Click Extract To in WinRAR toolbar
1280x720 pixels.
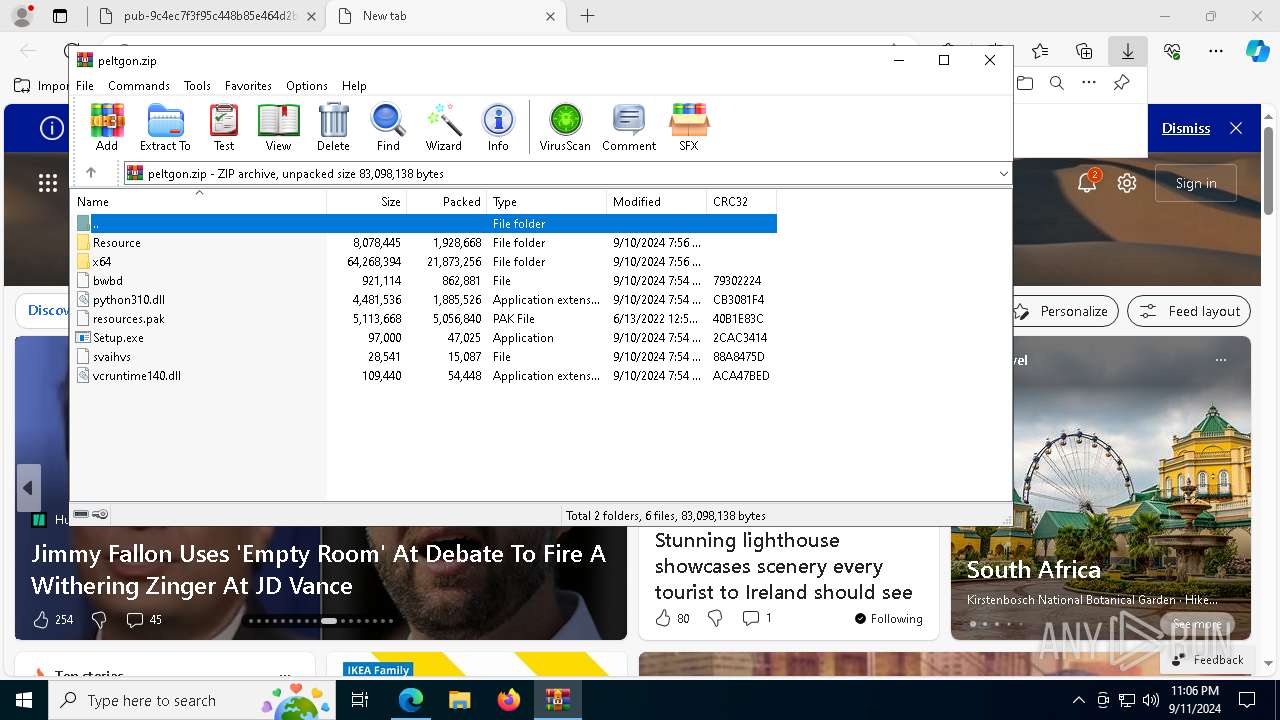point(165,127)
